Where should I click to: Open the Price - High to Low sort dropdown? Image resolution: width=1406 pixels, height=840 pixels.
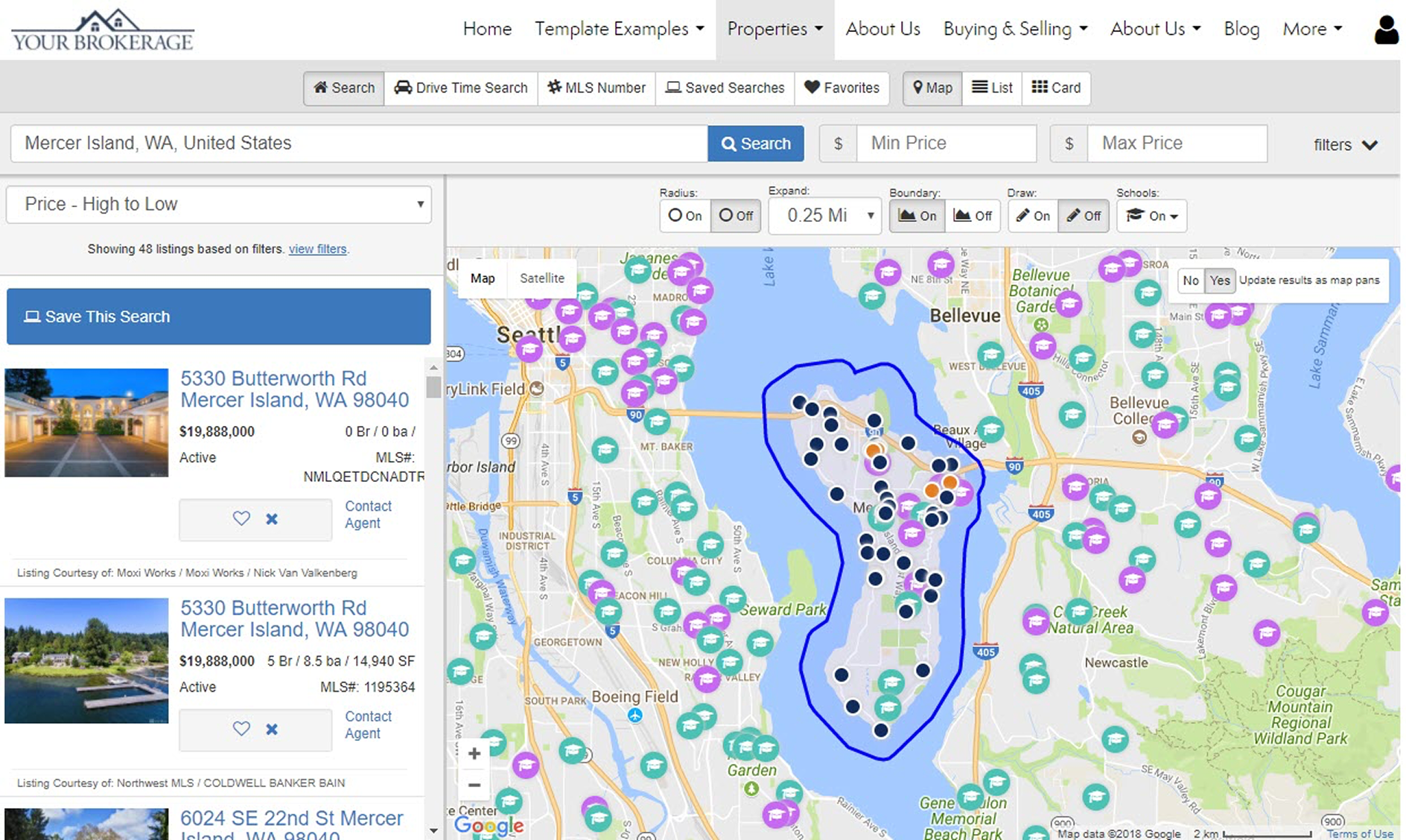(219, 204)
